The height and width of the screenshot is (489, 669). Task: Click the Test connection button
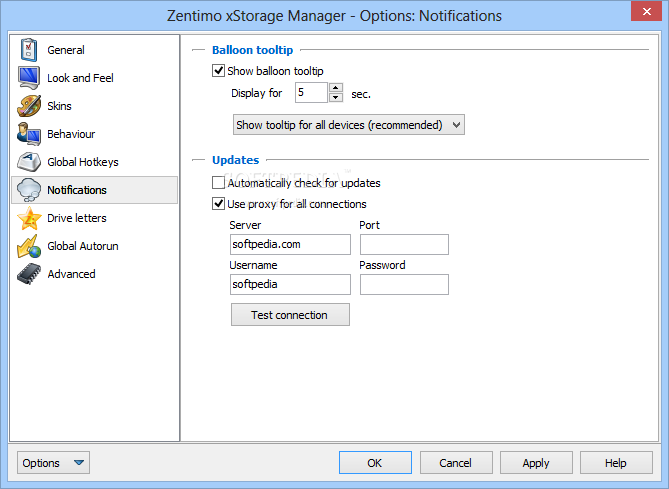pos(290,314)
